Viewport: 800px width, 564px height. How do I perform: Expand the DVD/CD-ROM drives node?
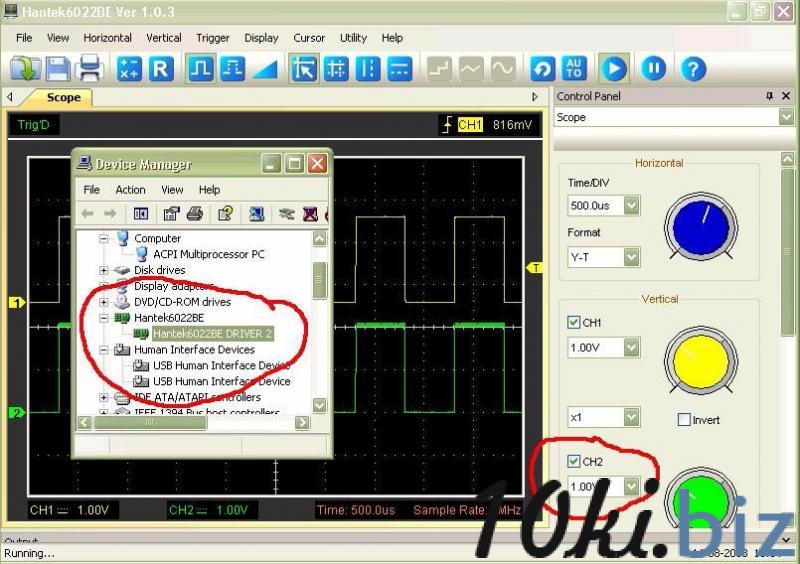tap(104, 302)
